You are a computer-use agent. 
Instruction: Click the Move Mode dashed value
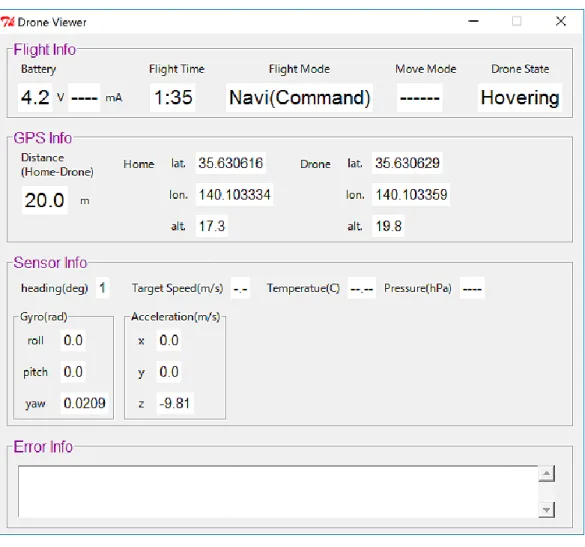tap(420, 98)
